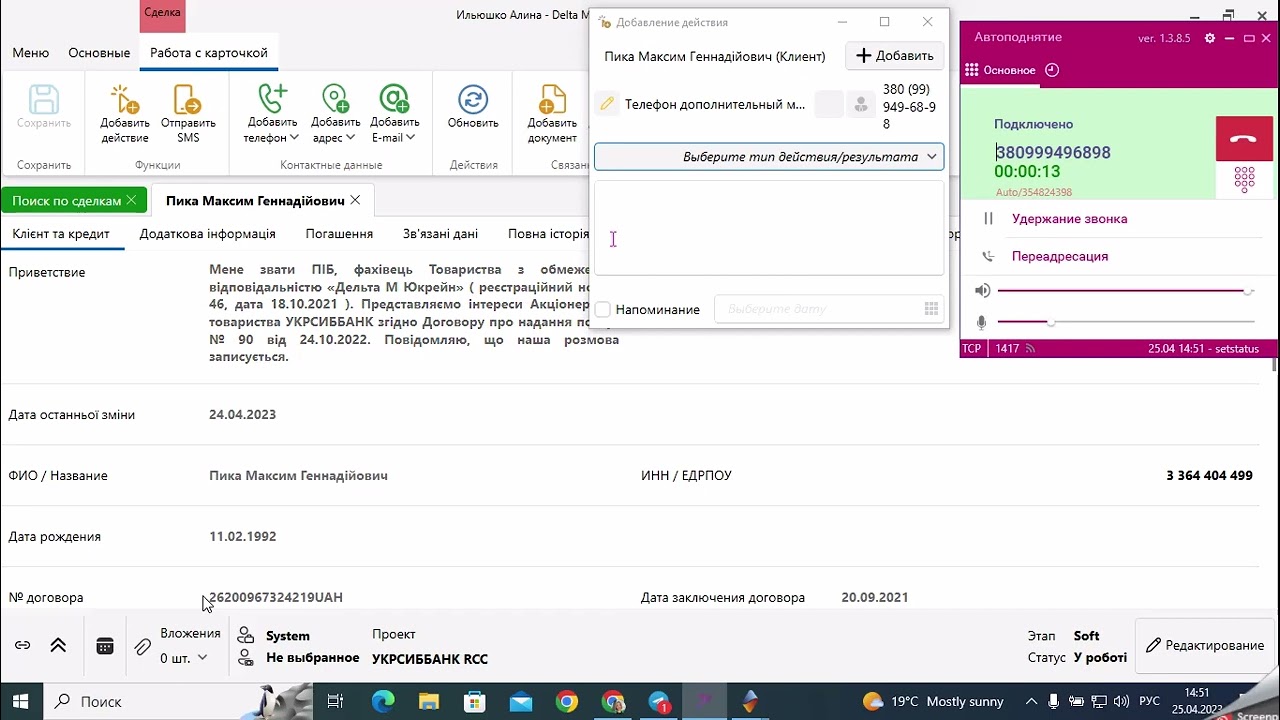Click the link chain icon in bottom bar
1280x720 pixels.
(22, 646)
